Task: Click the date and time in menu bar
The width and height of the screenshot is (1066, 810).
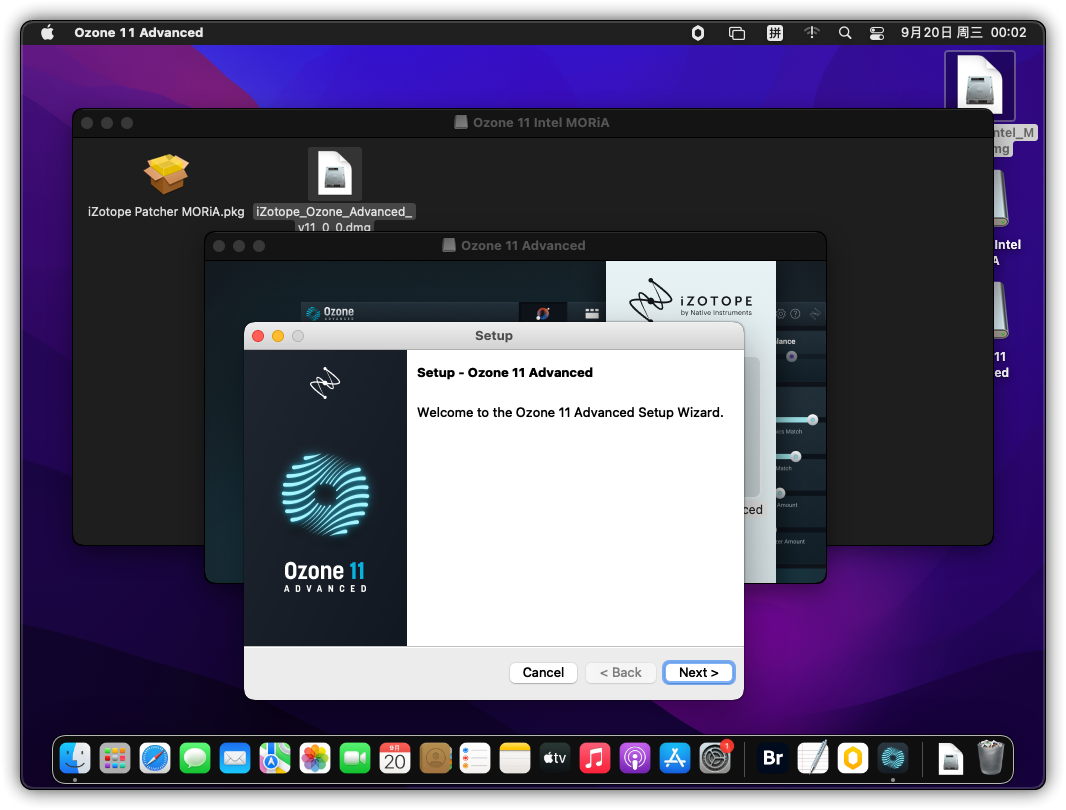Action: (963, 33)
